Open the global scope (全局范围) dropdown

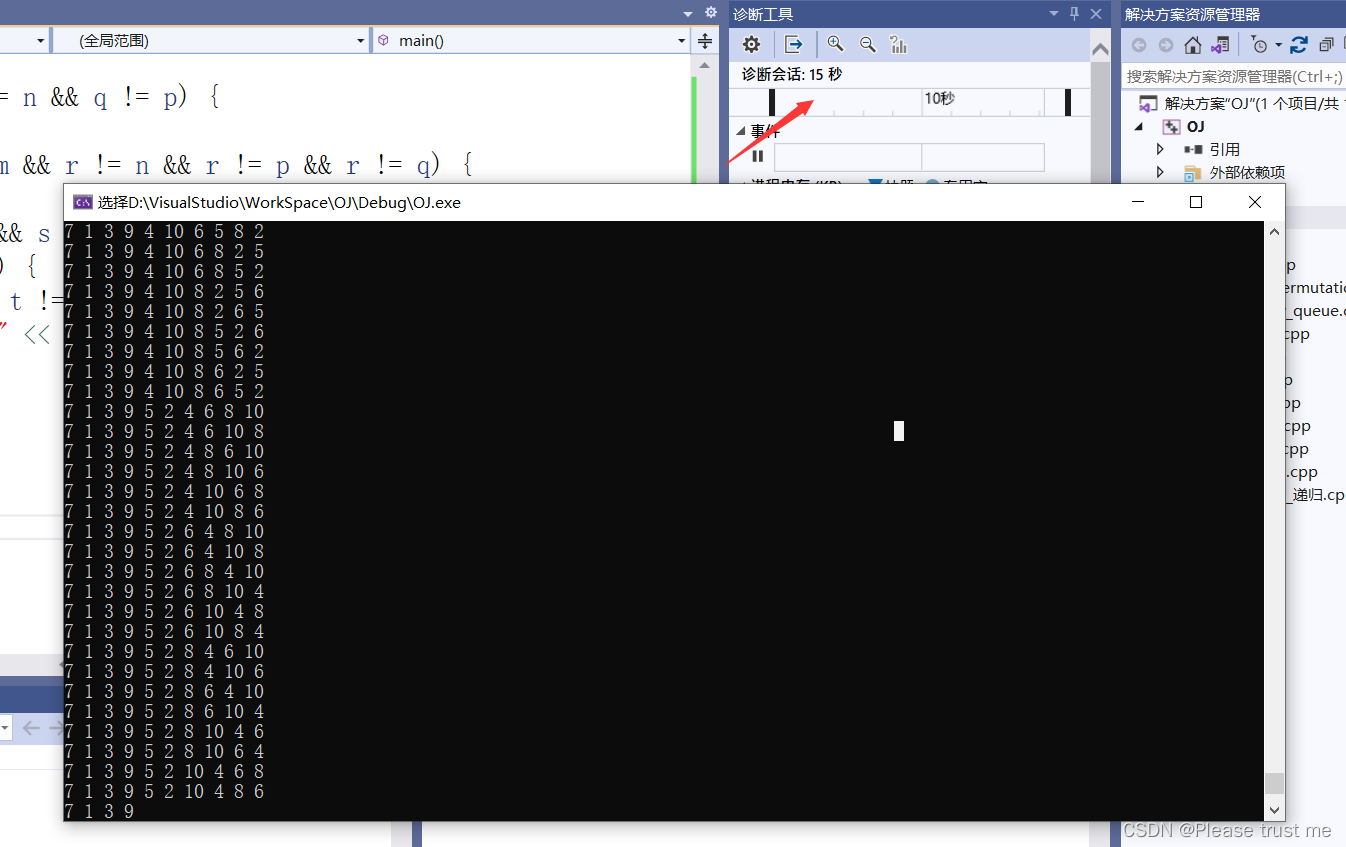212,41
